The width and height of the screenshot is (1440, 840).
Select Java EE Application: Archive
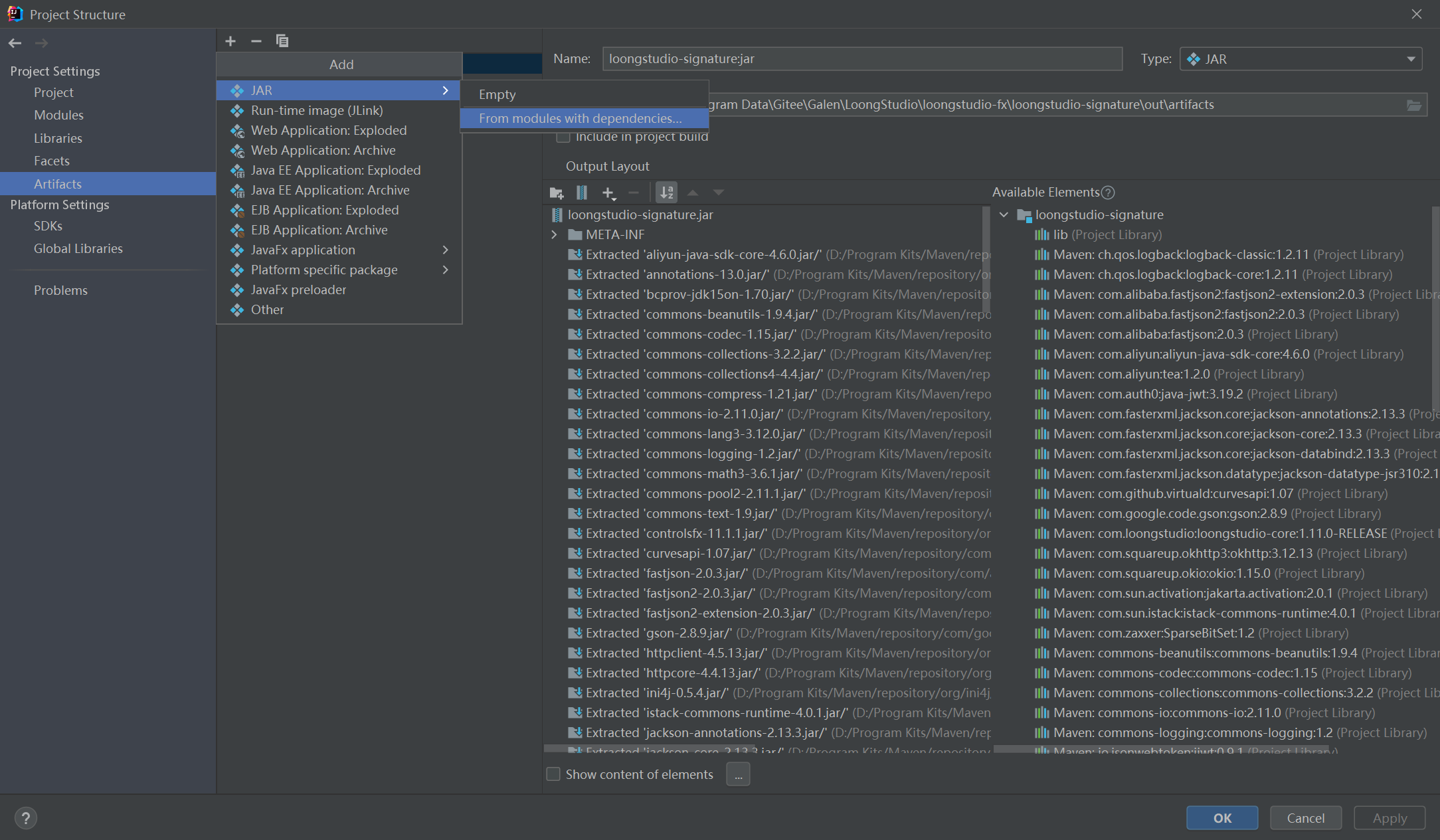pyautogui.click(x=339, y=190)
